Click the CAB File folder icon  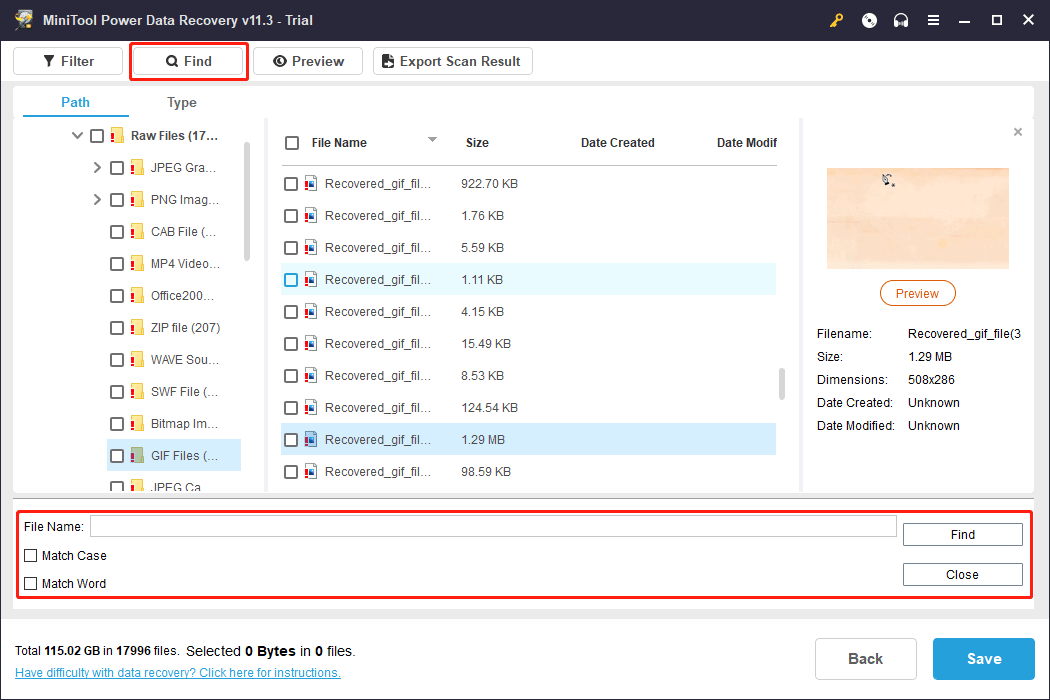click(137, 232)
